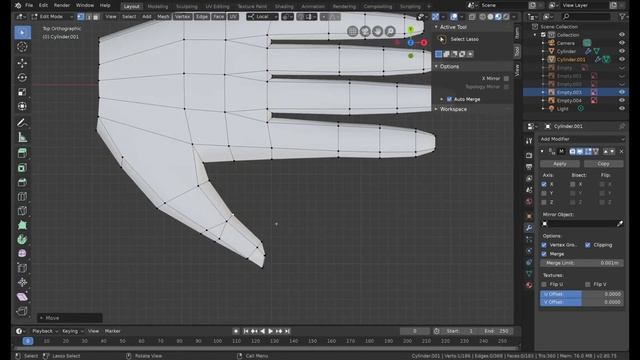Screen dimensions: 640x360
Task: Select the Poly Build tool
Action: [22, 225]
